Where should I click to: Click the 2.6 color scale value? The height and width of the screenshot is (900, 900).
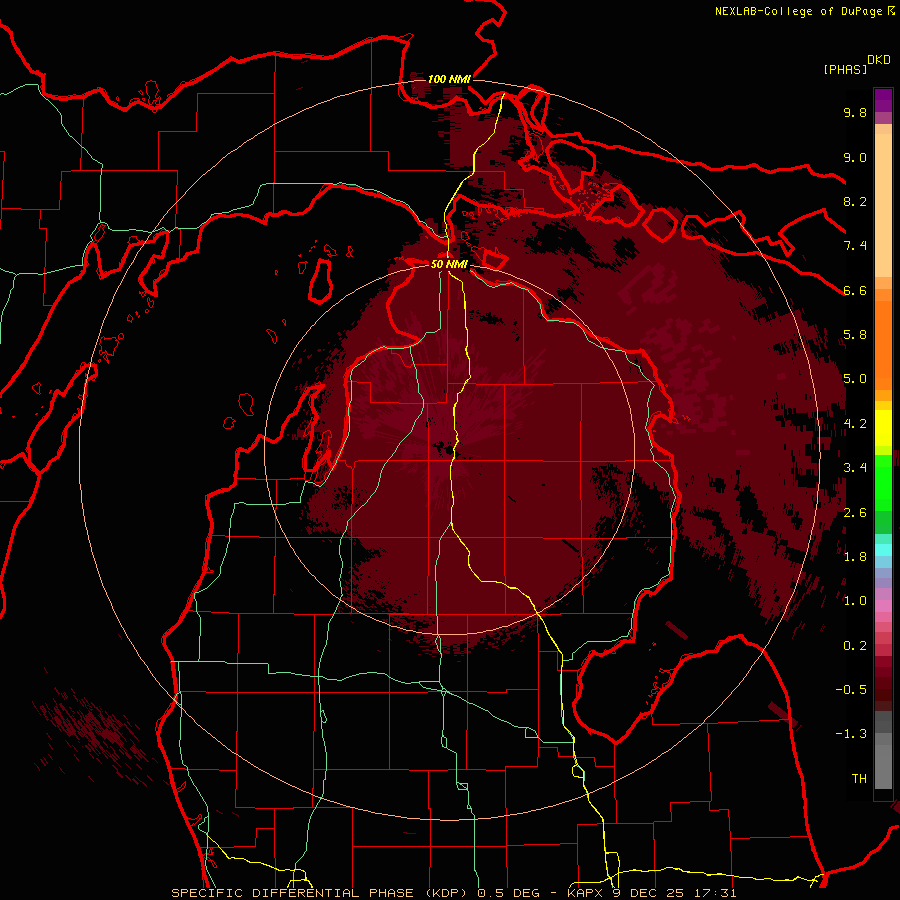(x=855, y=513)
